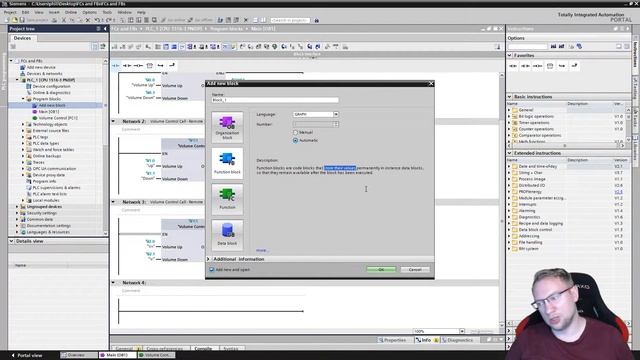
Task: Insert normally open contact from editor toolbar
Action: [116, 65]
